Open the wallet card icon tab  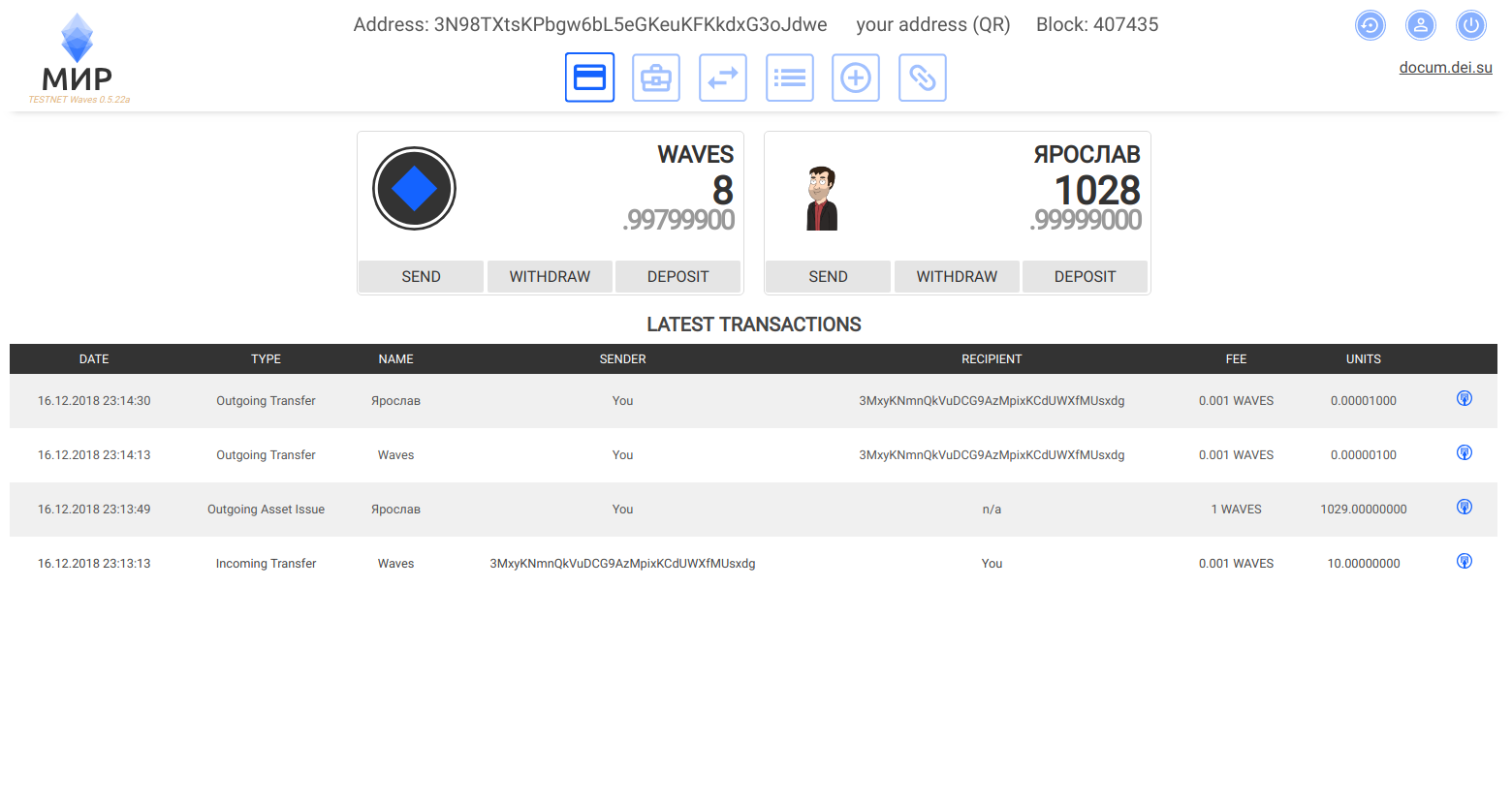click(589, 77)
